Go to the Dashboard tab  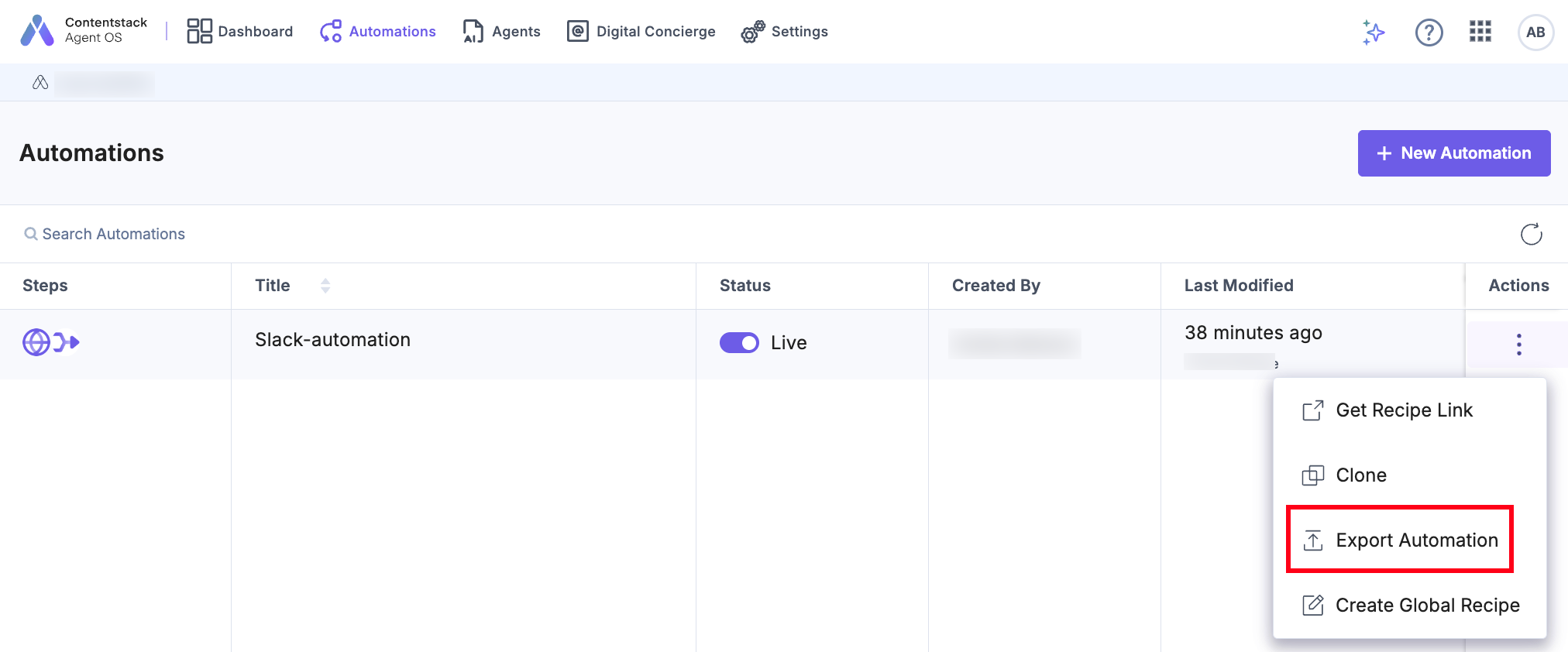[240, 32]
